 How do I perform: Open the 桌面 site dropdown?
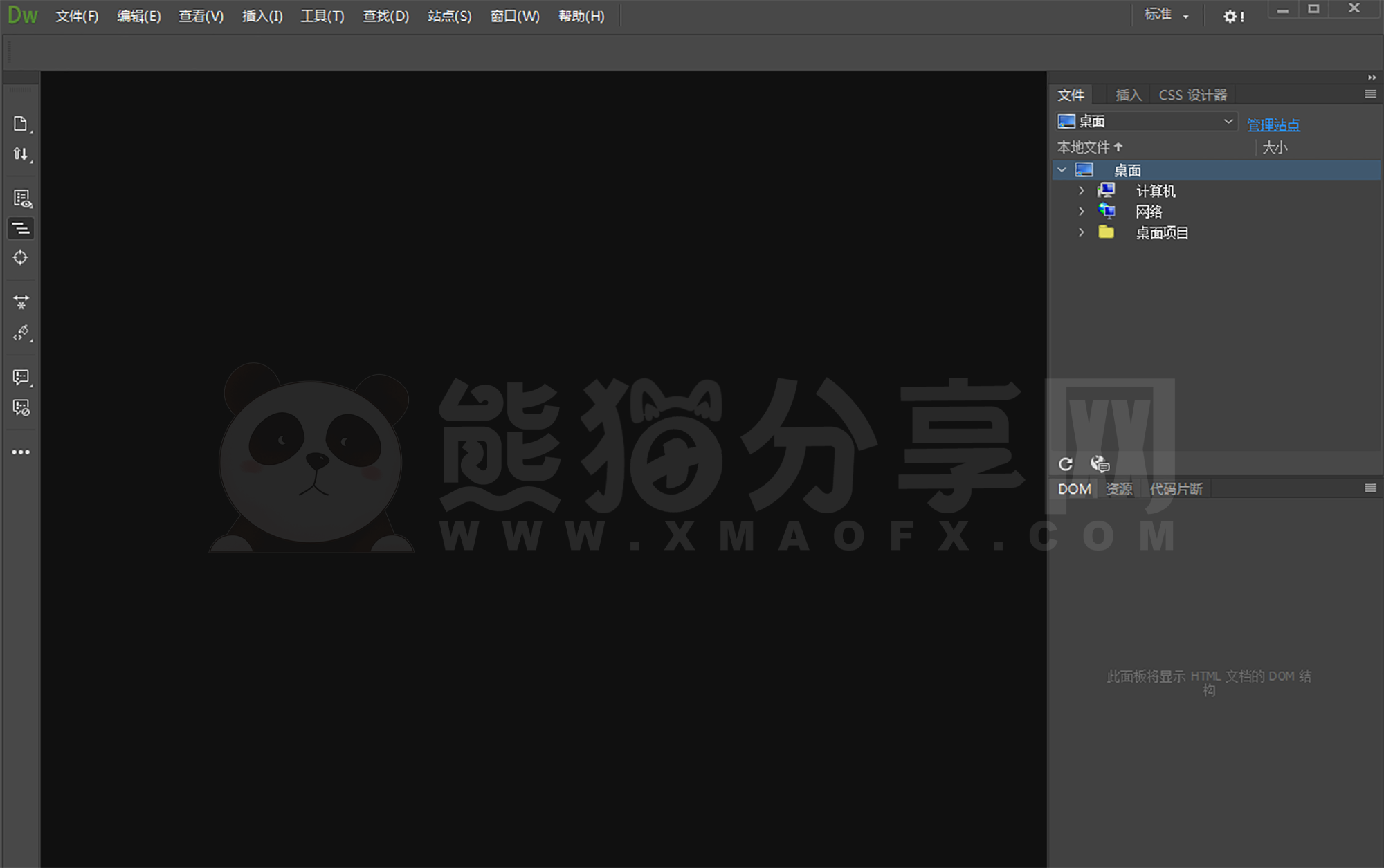1145,120
